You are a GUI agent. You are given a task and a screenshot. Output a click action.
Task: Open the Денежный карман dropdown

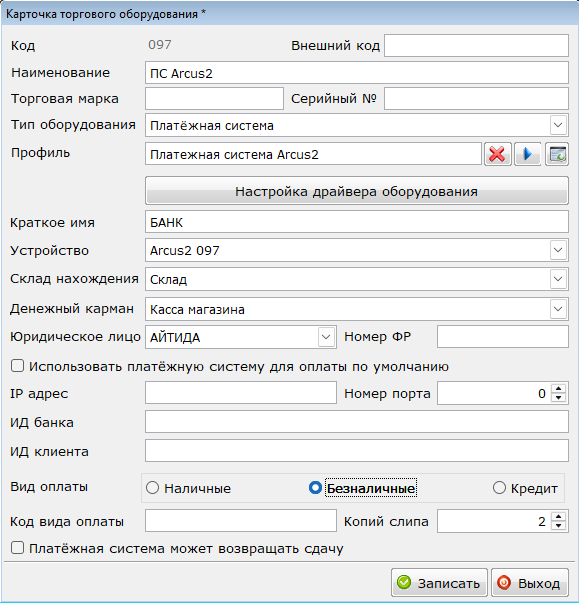[558, 309]
